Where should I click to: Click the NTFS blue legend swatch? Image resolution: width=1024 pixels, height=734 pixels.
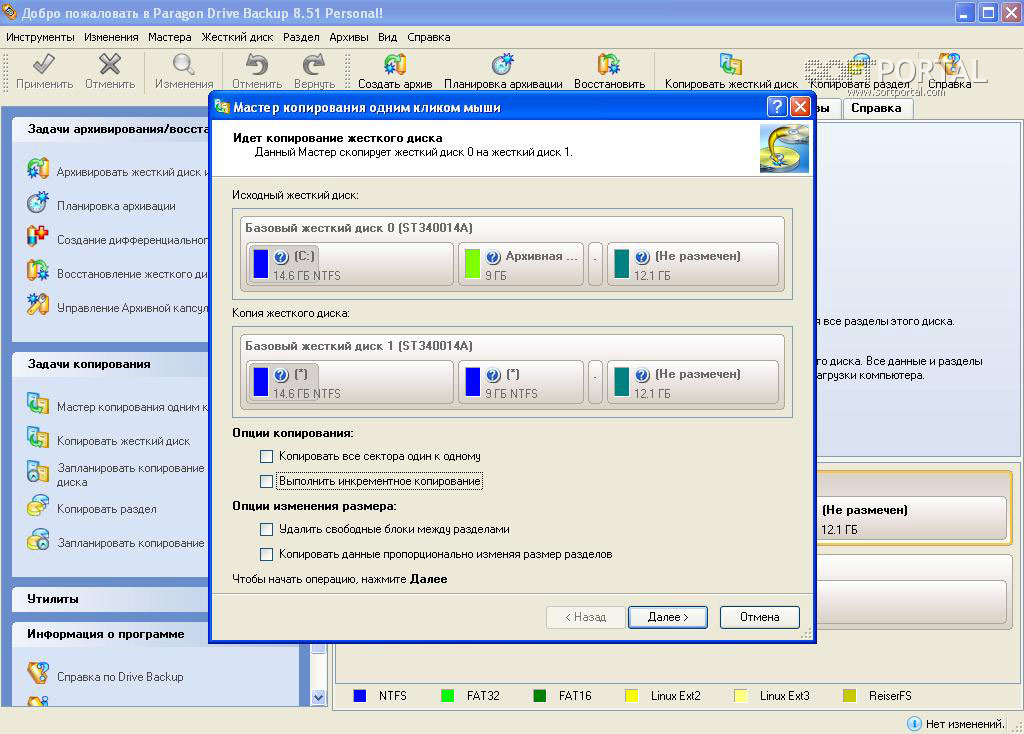[359, 695]
